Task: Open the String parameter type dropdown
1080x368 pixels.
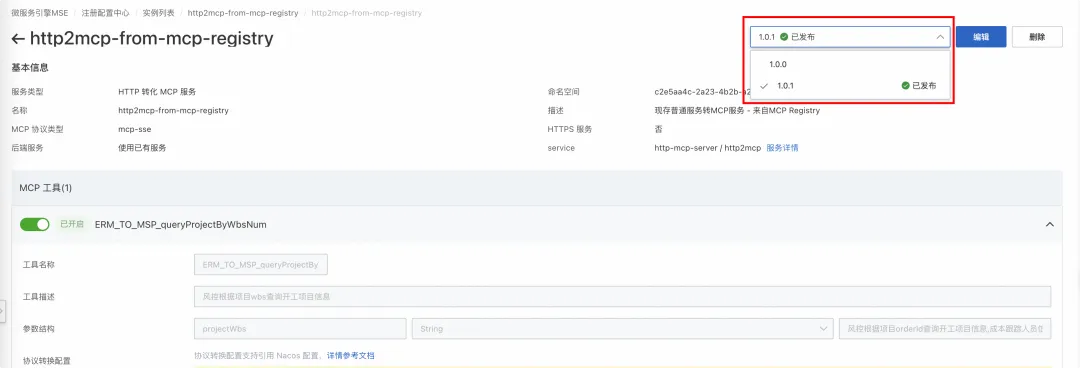Action: tap(623, 329)
